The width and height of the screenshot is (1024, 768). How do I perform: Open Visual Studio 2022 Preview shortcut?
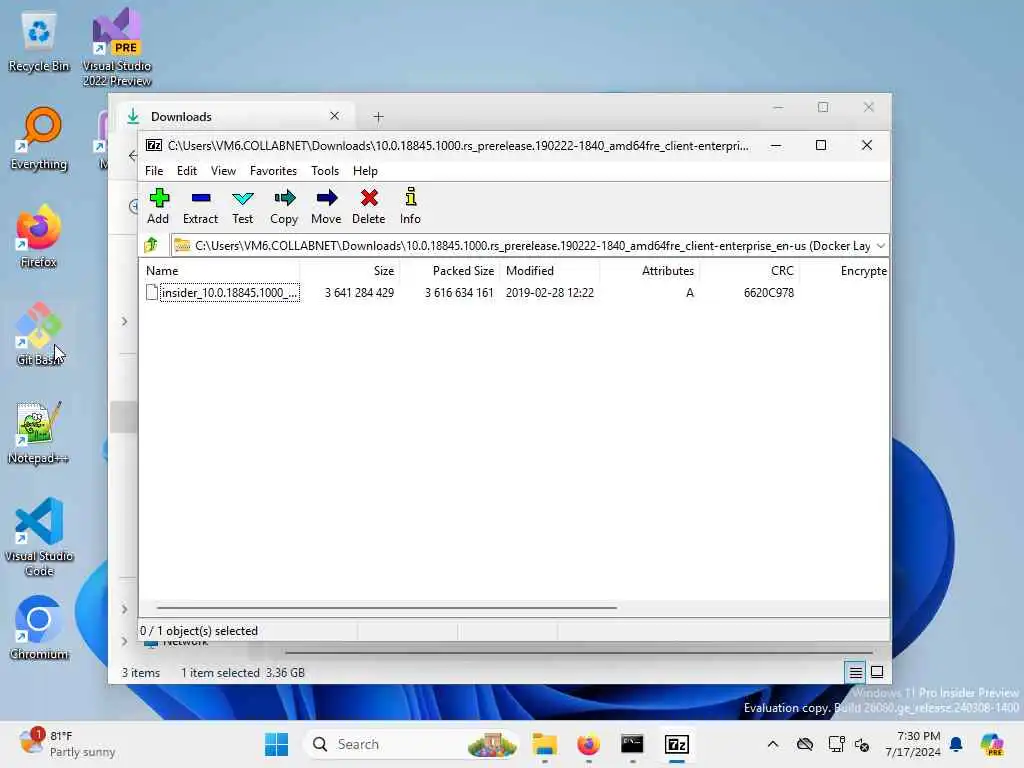click(x=117, y=47)
